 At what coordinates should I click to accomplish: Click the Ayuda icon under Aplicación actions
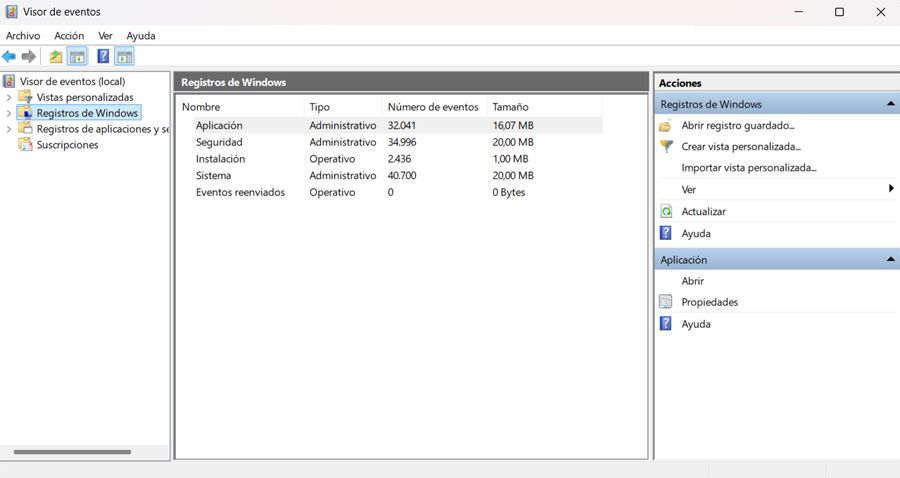[x=666, y=323]
